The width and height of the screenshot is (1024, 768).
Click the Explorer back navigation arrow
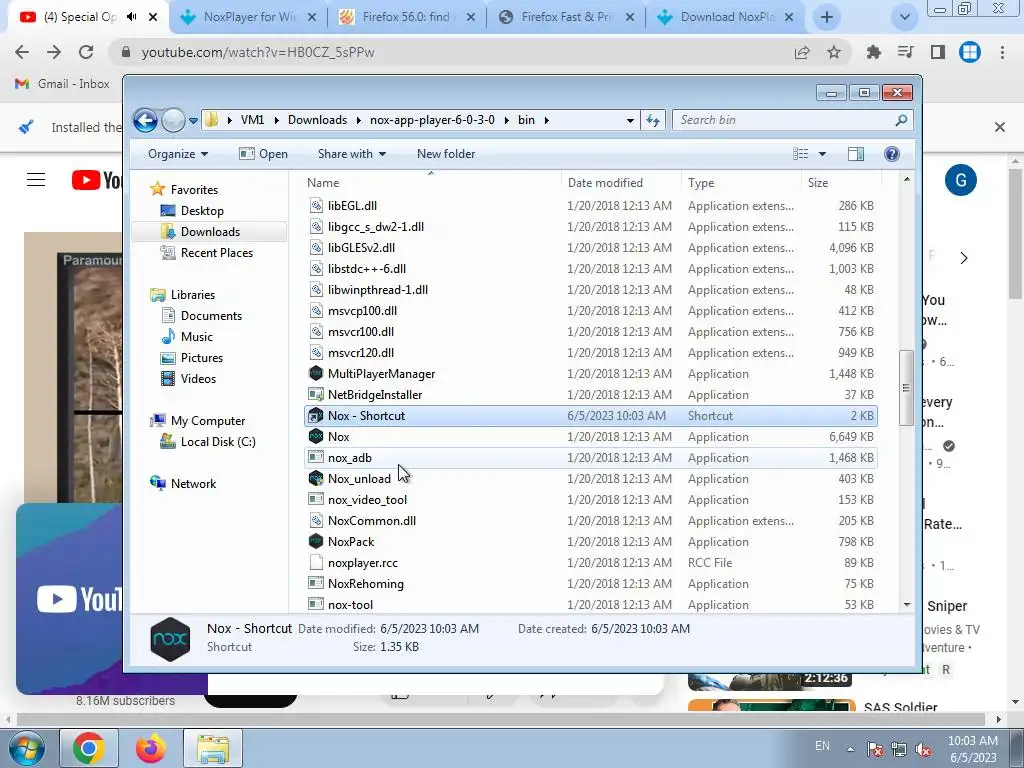tap(145, 120)
